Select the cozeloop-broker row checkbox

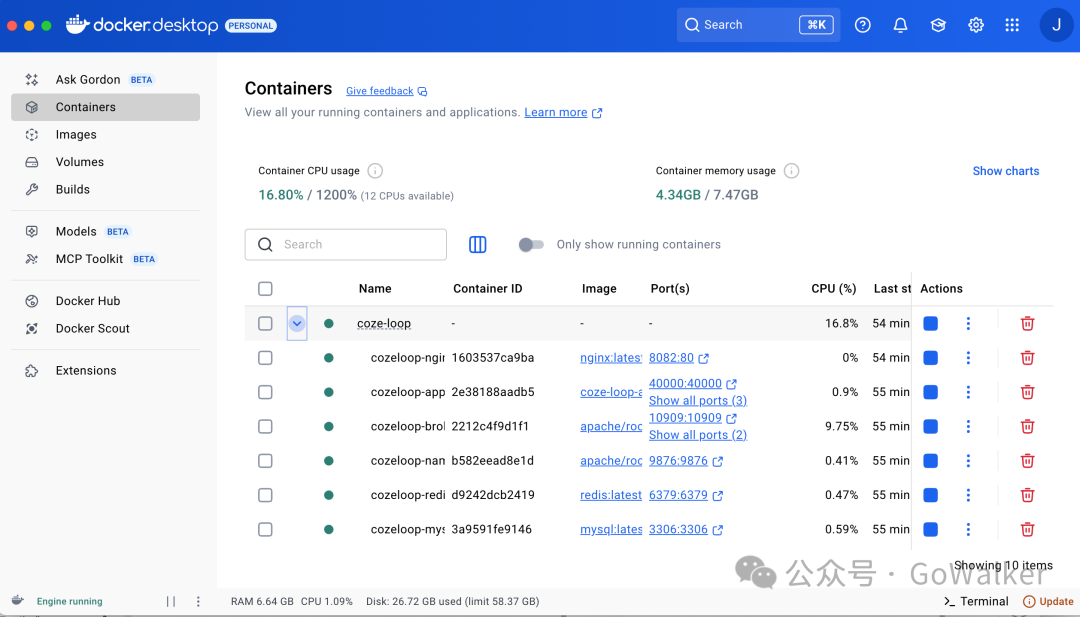pos(265,426)
